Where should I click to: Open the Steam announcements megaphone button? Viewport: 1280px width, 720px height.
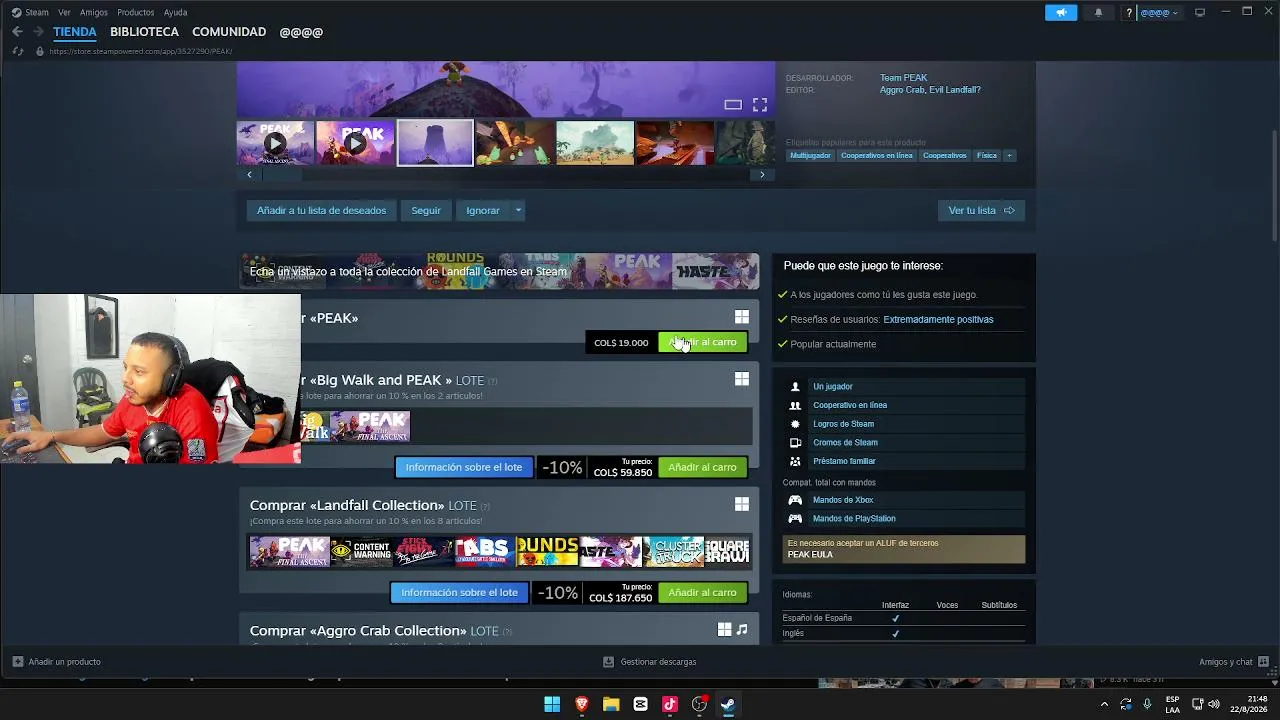(x=1061, y=13)
